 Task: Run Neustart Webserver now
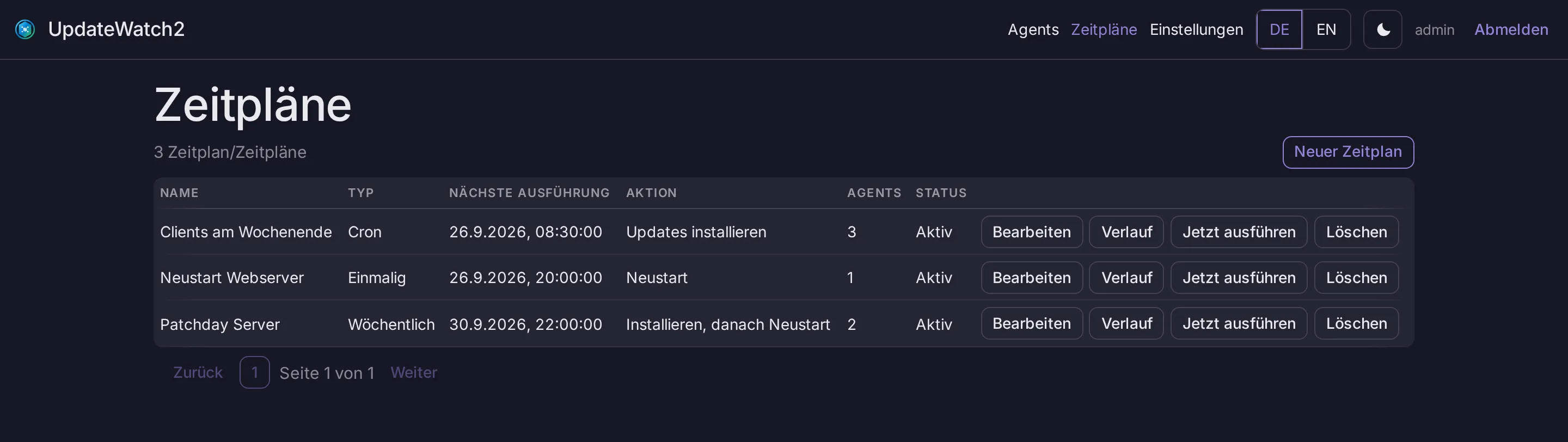[x=1239, y=278]
